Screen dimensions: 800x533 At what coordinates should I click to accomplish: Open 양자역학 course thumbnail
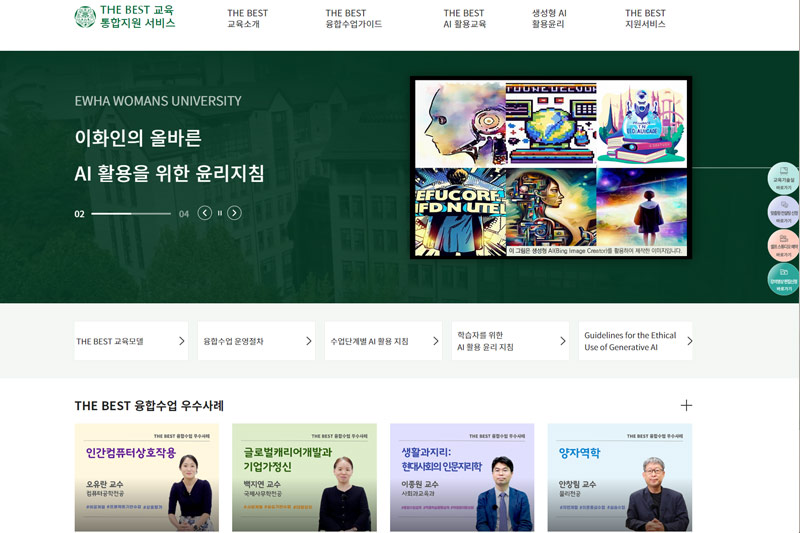pos(619,477)
